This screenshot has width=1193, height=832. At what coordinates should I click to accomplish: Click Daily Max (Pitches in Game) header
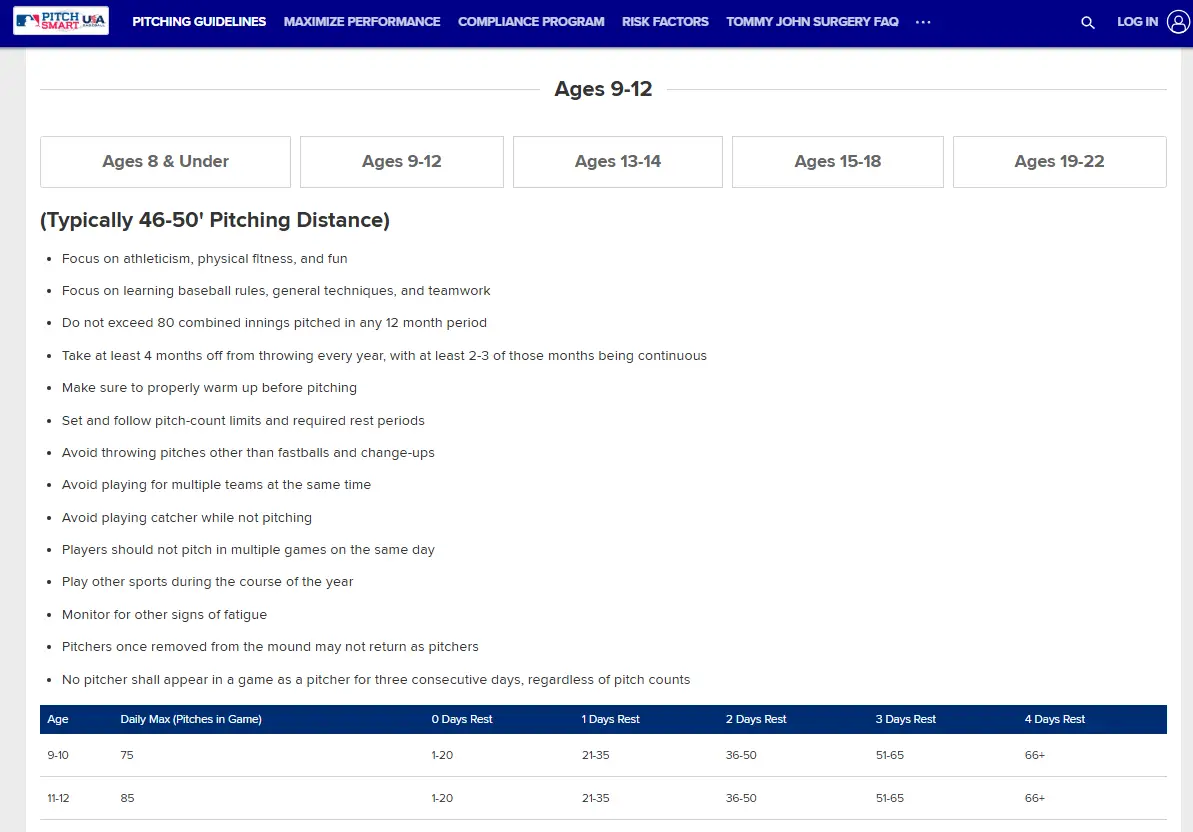pos(191,719)
